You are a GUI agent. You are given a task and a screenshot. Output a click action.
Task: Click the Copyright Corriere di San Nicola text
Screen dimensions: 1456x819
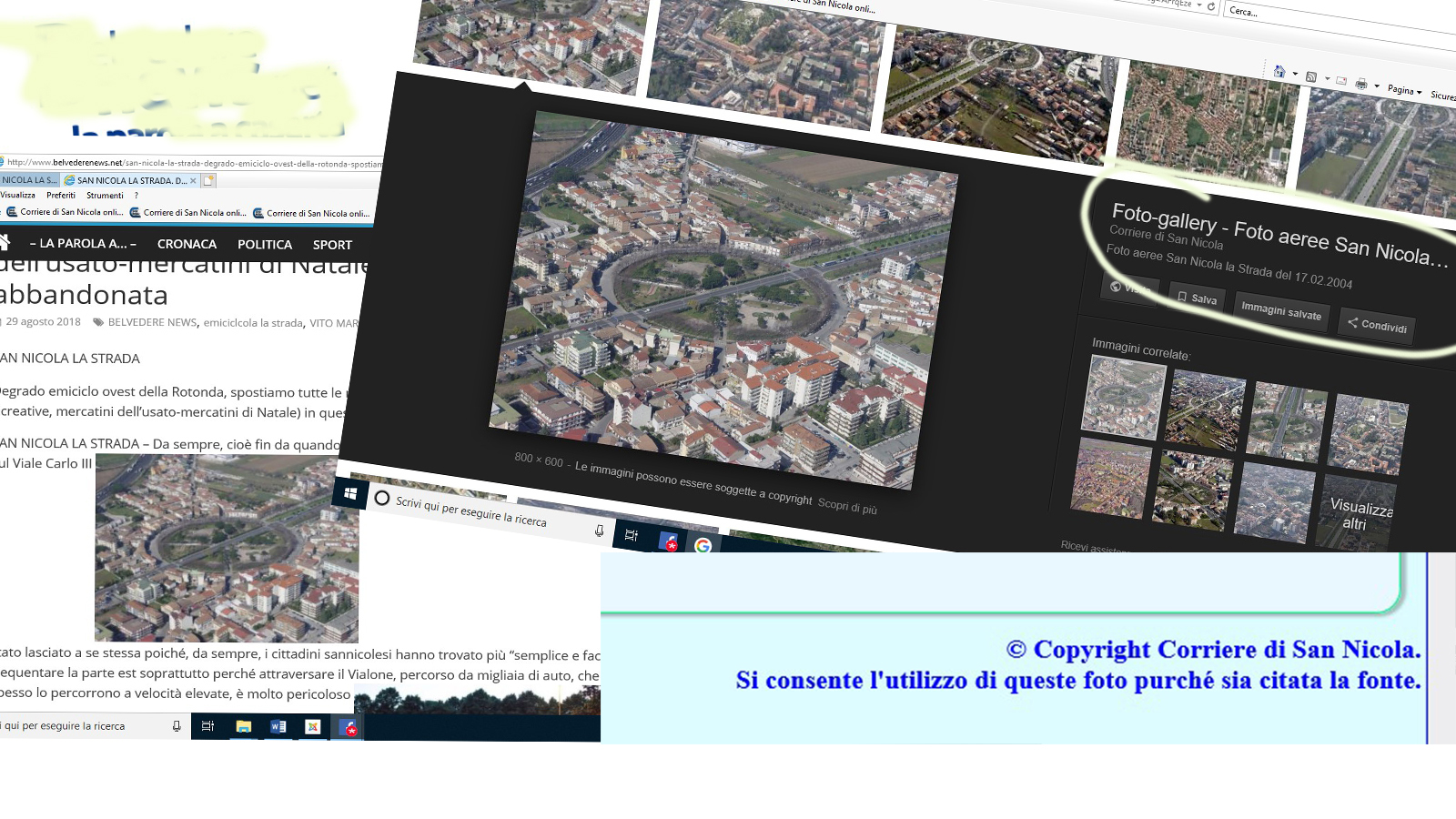click(1213, 650)
